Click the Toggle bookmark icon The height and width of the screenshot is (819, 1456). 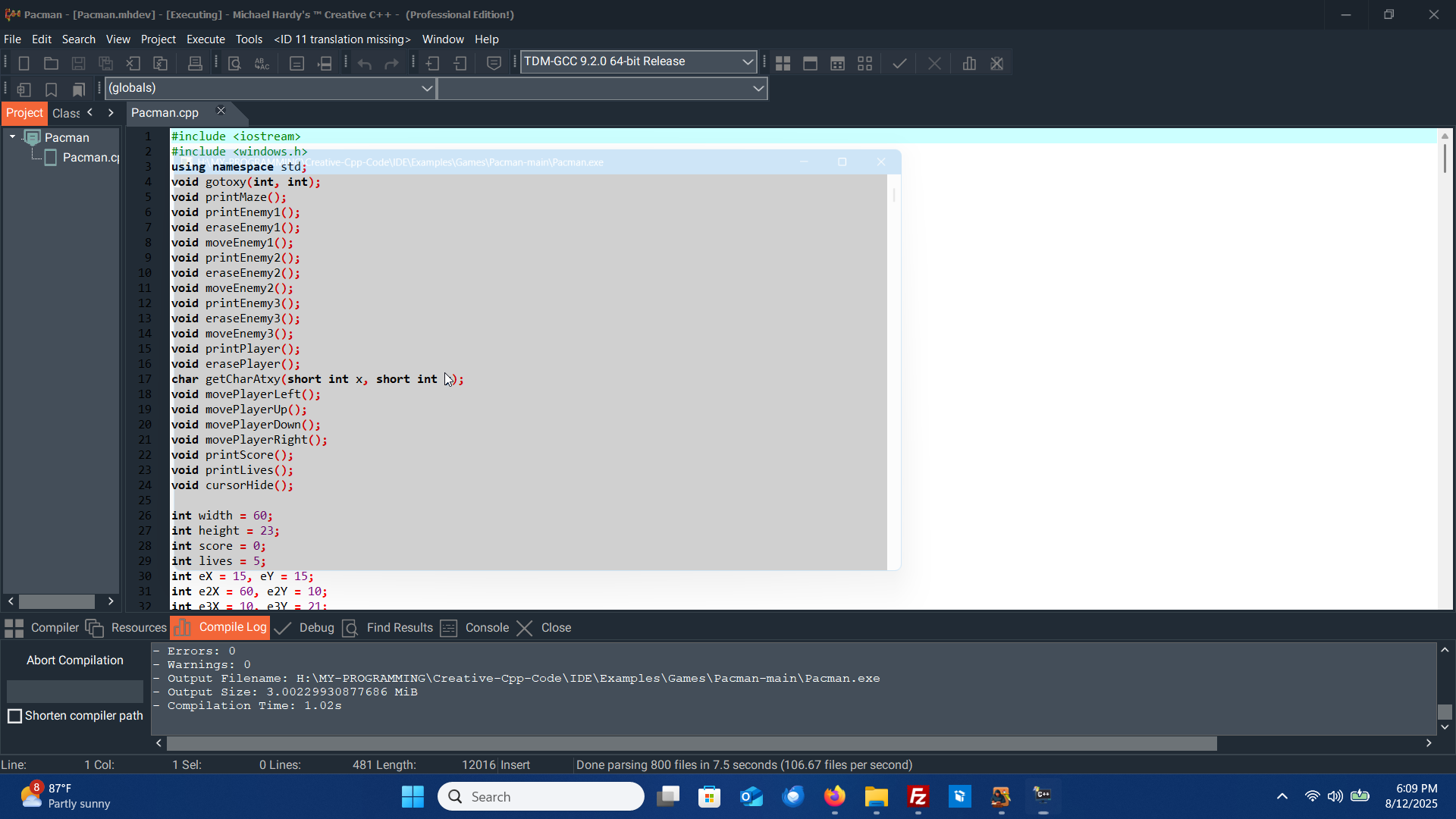[51, 89]
